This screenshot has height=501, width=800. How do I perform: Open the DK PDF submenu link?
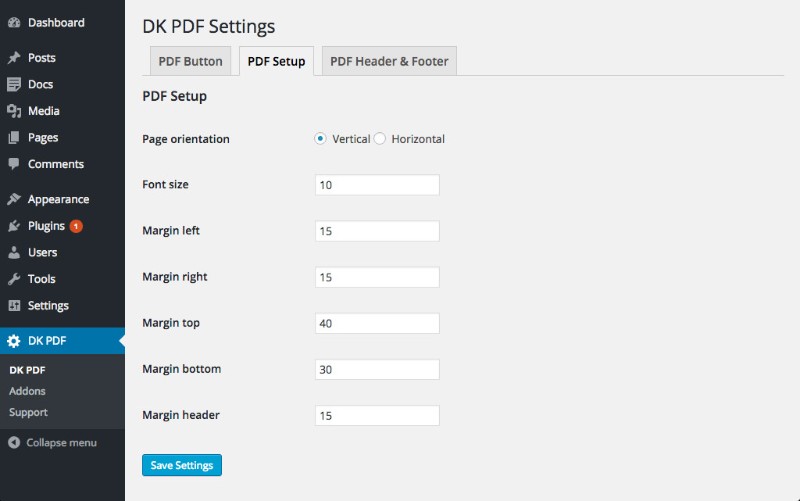pyautogui.click(x=27, y=370)
